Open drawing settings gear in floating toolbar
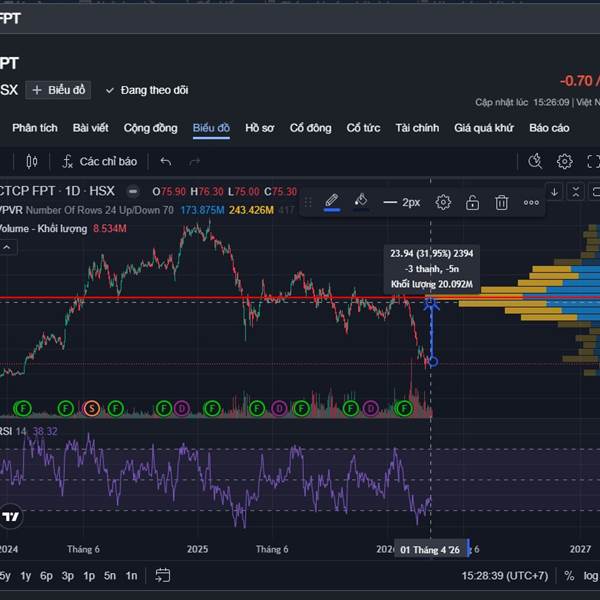Image resolution: width=600 pixels, height=600 pixels. pyautogui.click(x=443, y=202)
